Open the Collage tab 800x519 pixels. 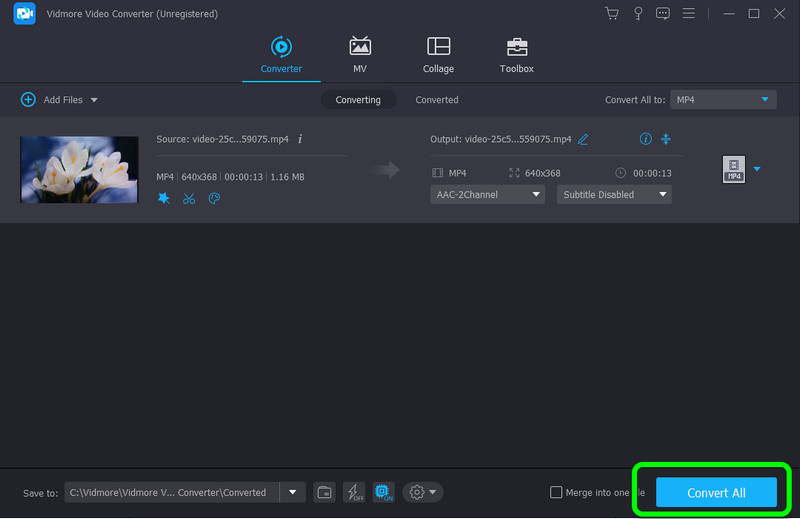pyautogui.click(x=438, y=55)
